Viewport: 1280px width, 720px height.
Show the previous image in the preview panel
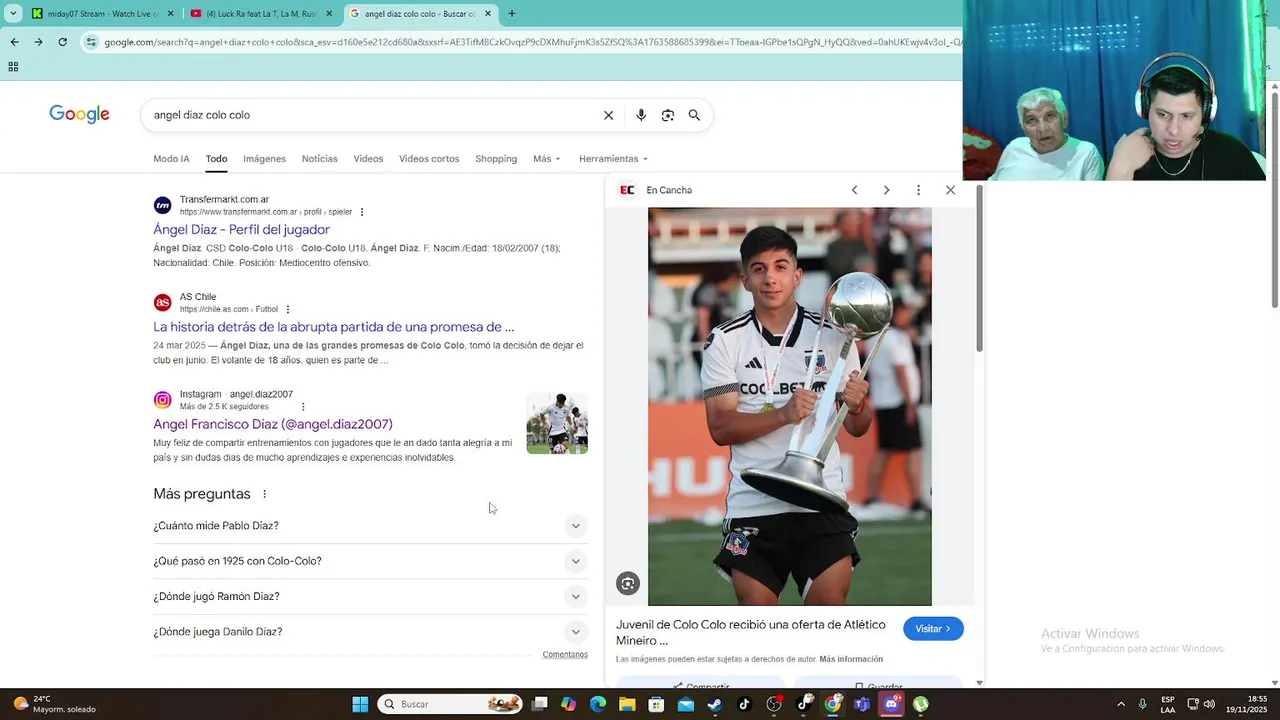tap(854, 190)
